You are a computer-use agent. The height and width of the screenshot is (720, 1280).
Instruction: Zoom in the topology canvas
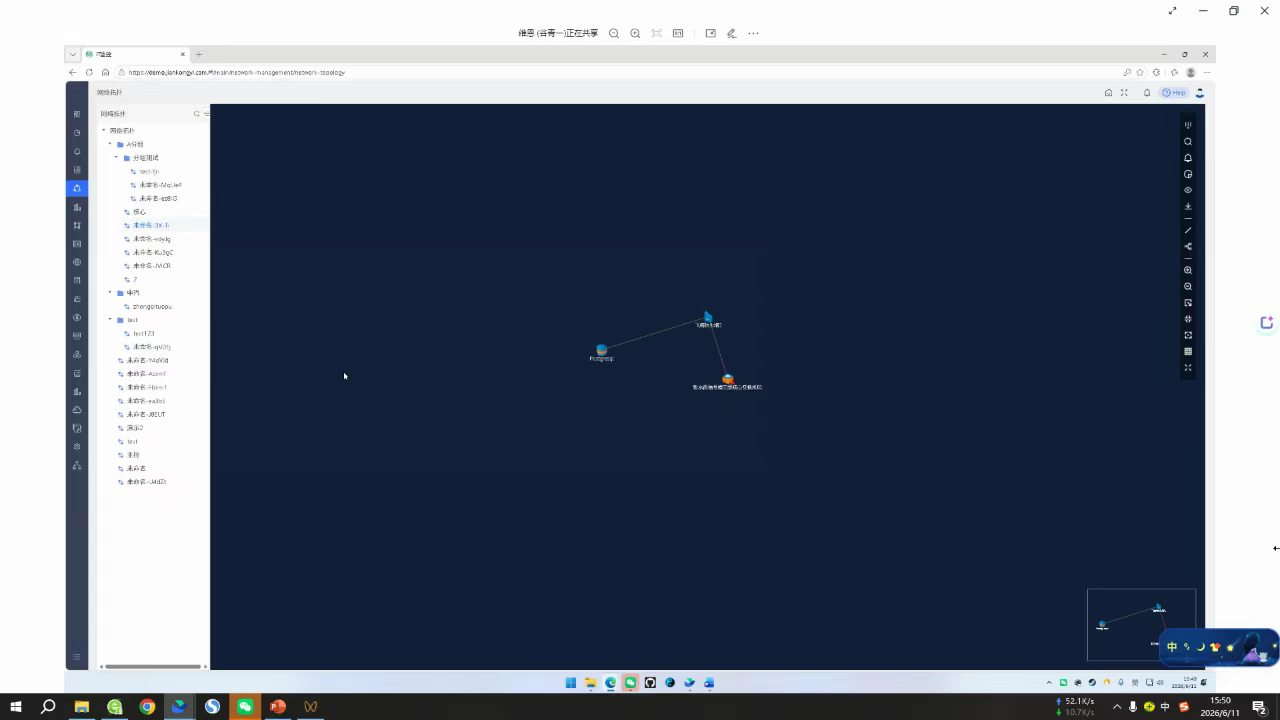point(1188,271)
